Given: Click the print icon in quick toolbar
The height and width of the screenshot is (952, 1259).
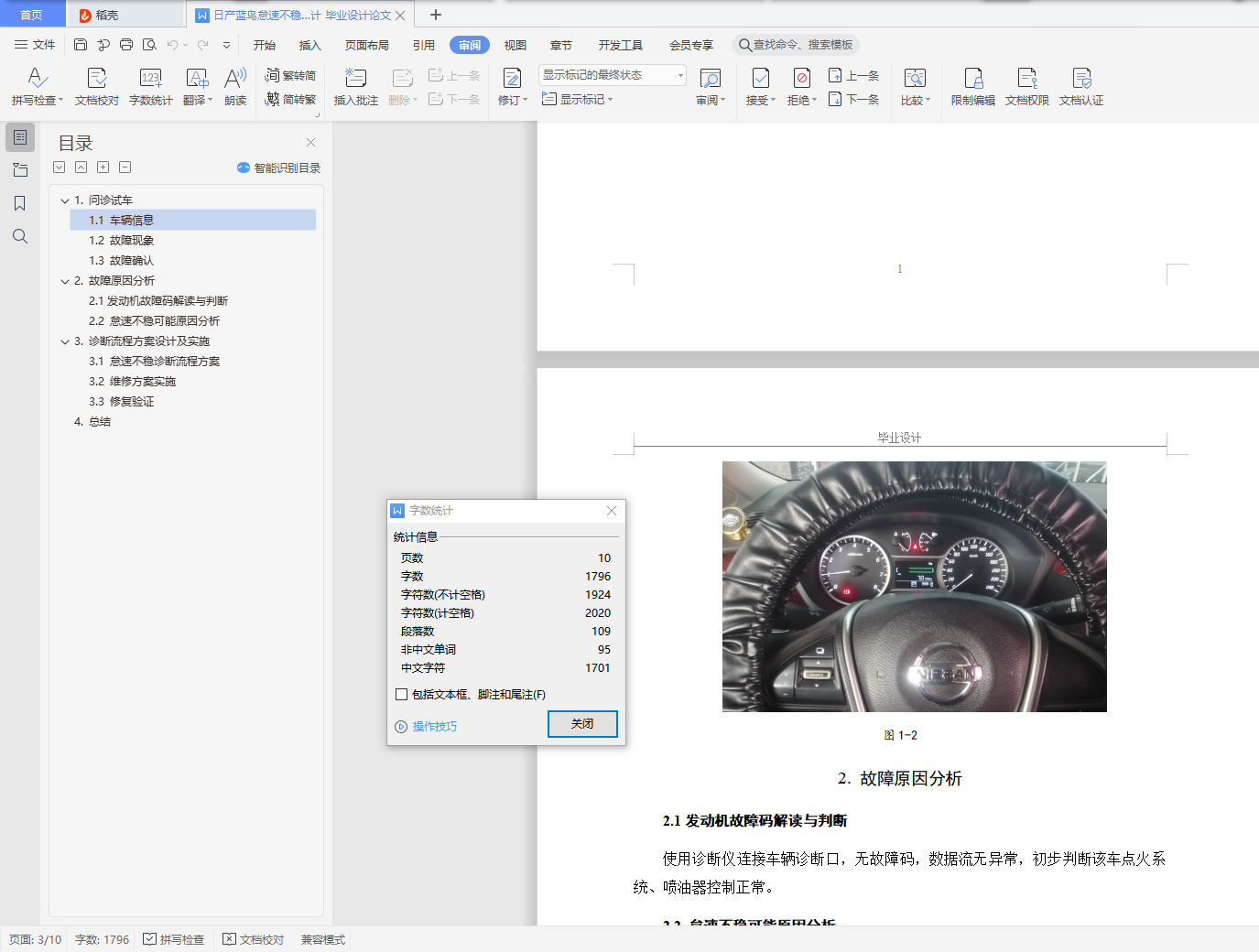Looking at the screenshot, I should coord(126,44).
